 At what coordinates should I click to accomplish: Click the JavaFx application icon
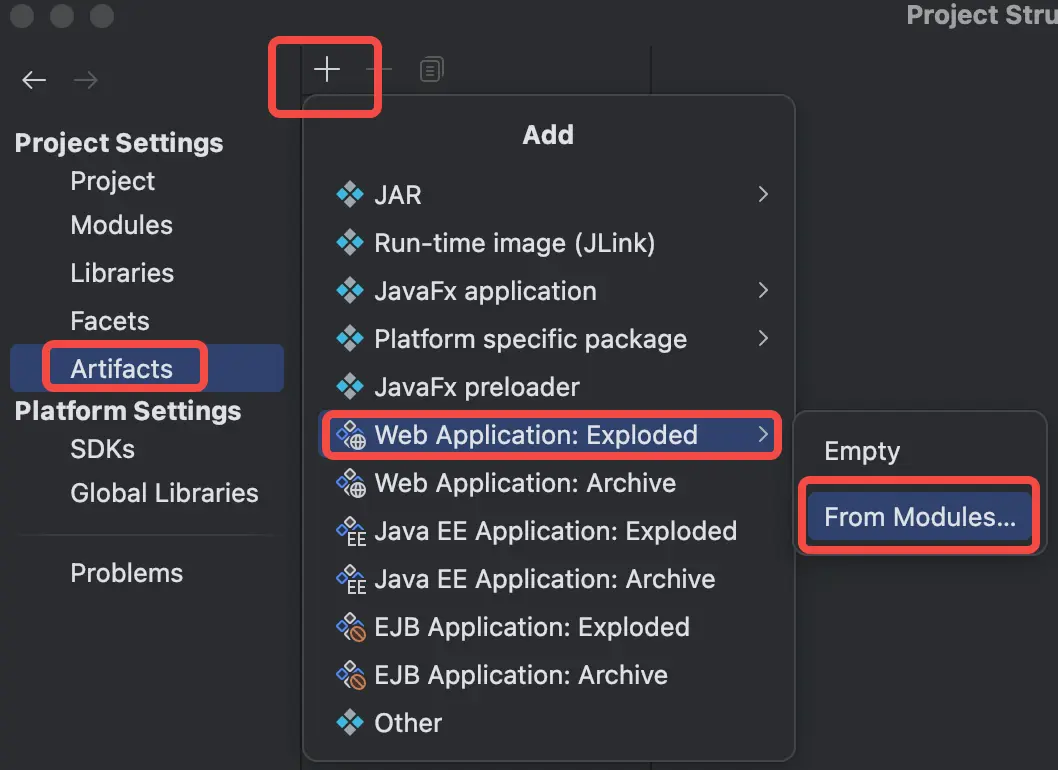[350, 291]
